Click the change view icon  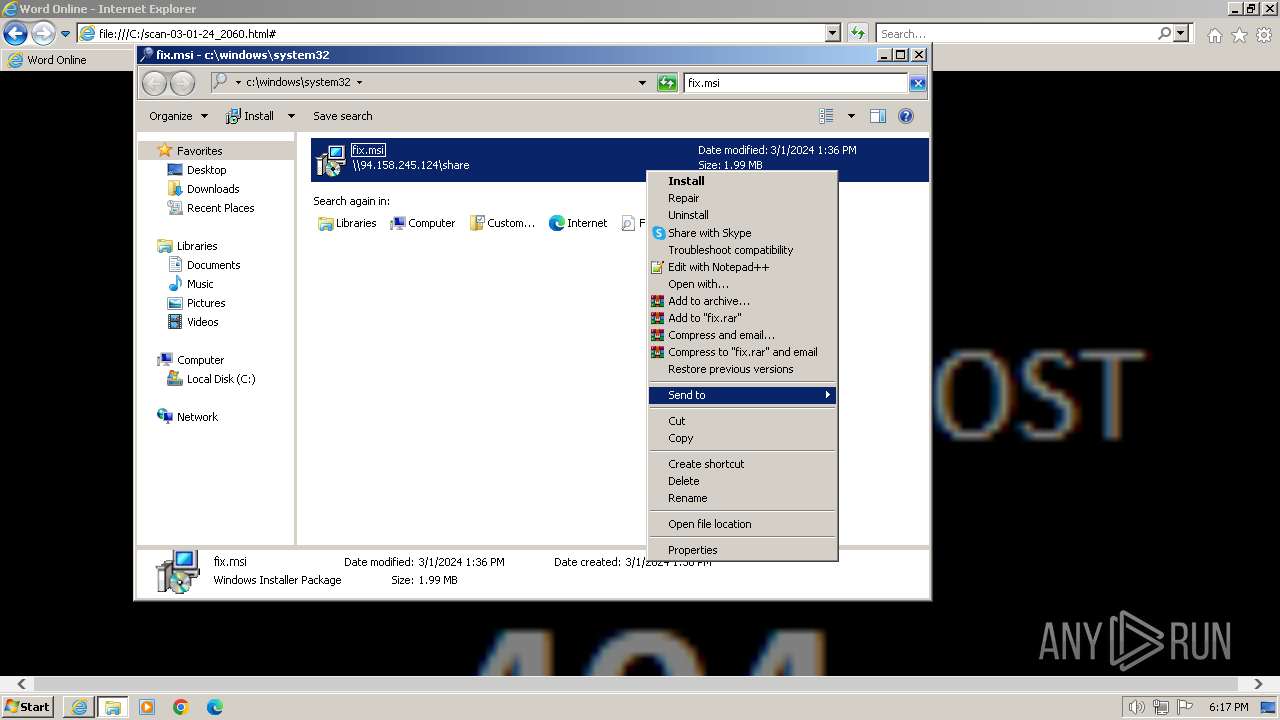coord(826,116)
